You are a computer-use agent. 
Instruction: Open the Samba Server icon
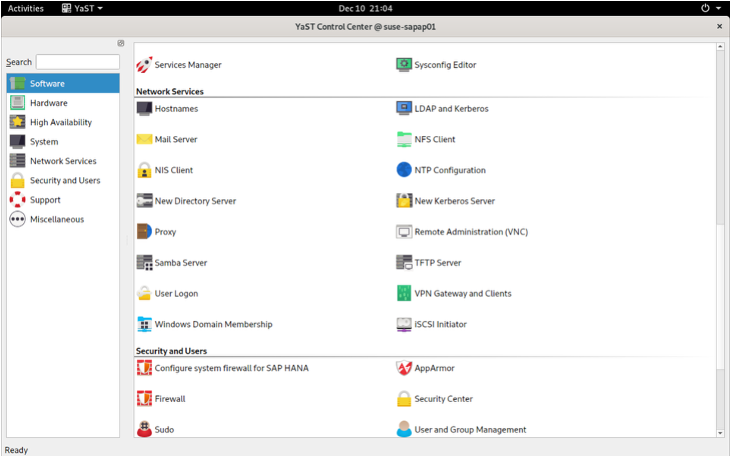[144, 263]
